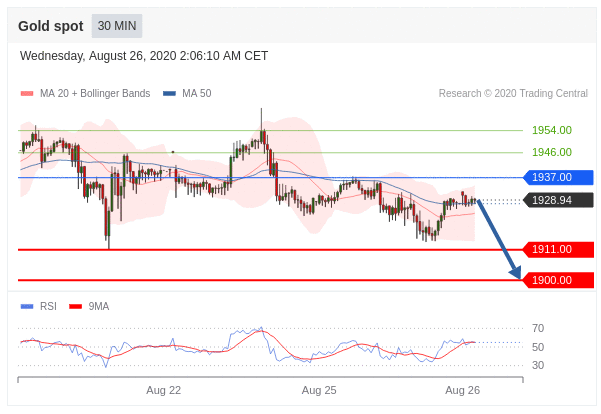Image resolution: width=601 pixels, height=414 pixels.
Task: Click the RSI 50 axis label
Action: [x=538, y=347]
